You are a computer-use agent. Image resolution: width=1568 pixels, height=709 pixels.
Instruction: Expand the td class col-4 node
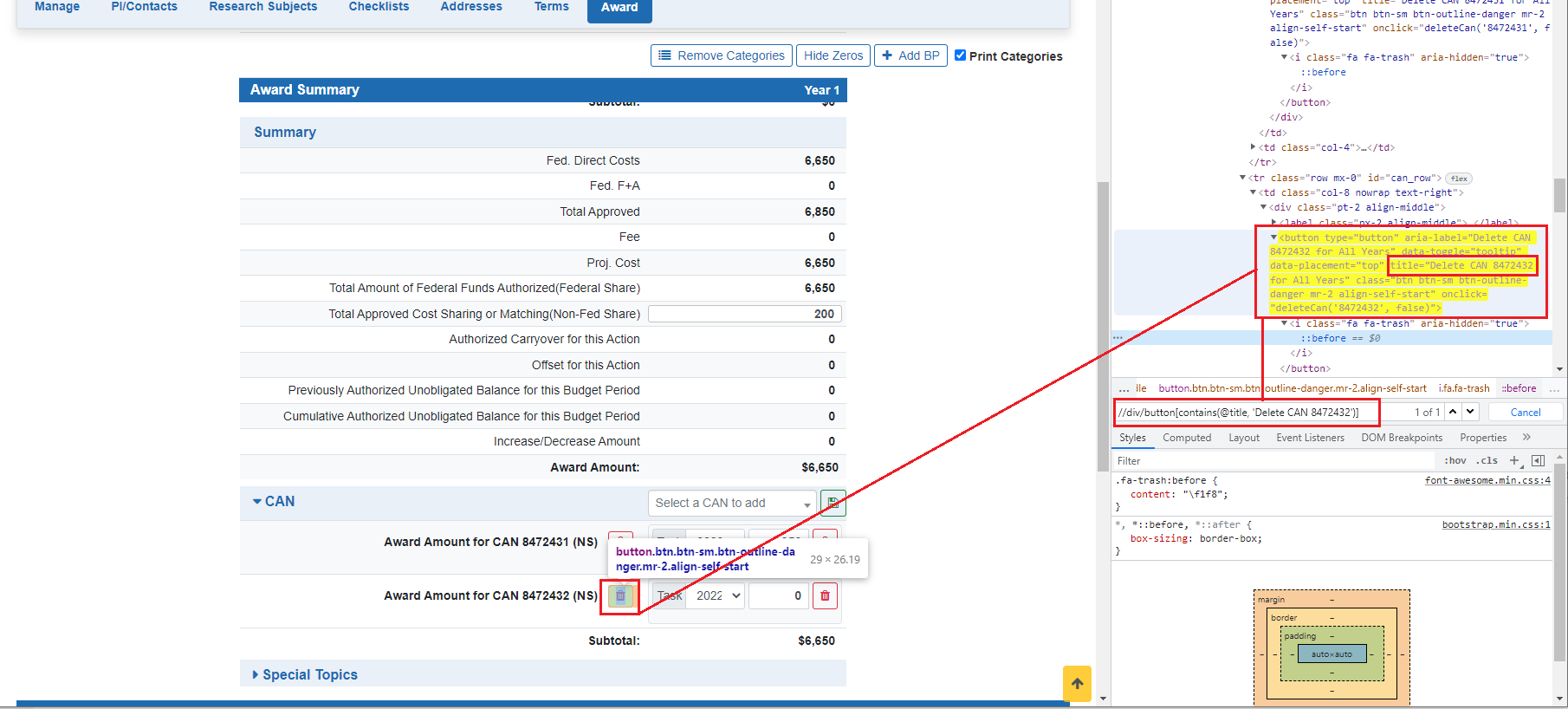(x=1254, y=147)
